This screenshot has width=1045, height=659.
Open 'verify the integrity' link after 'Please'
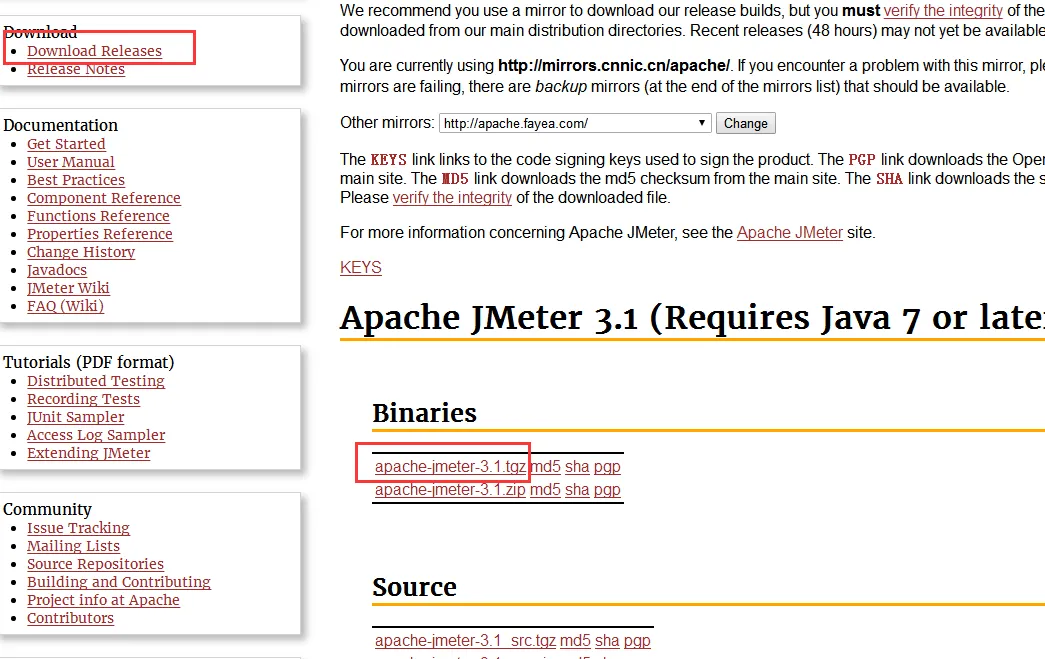coord(452,198)
